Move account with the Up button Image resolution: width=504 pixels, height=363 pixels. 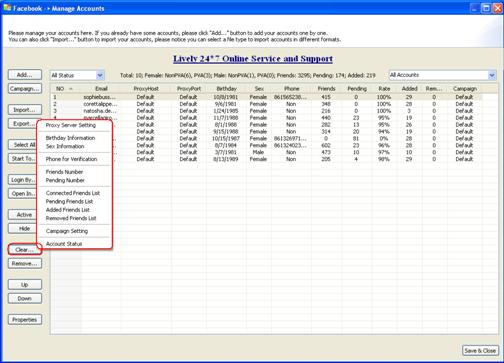click(x=25, y=285)
